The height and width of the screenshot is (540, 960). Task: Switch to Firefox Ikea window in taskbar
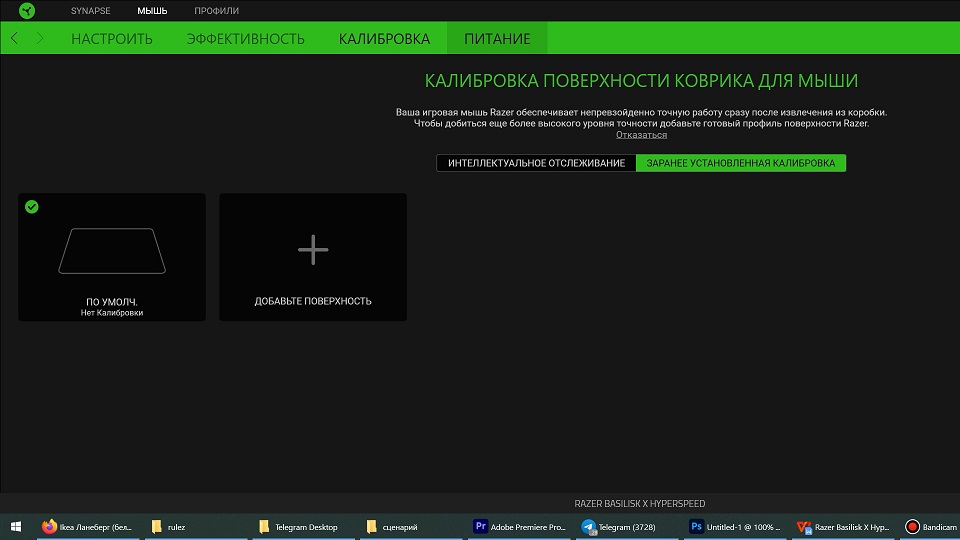point(88,527)
